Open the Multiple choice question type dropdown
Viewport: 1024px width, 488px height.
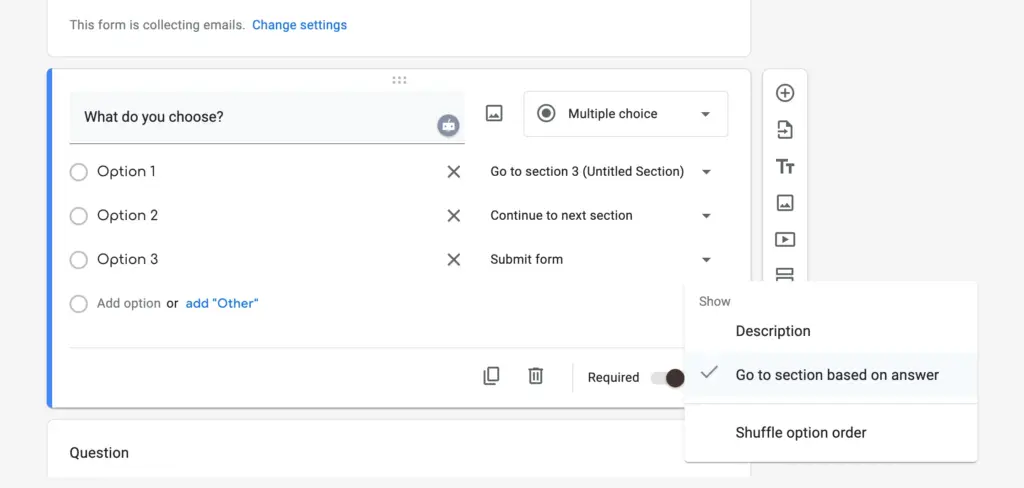625,114
